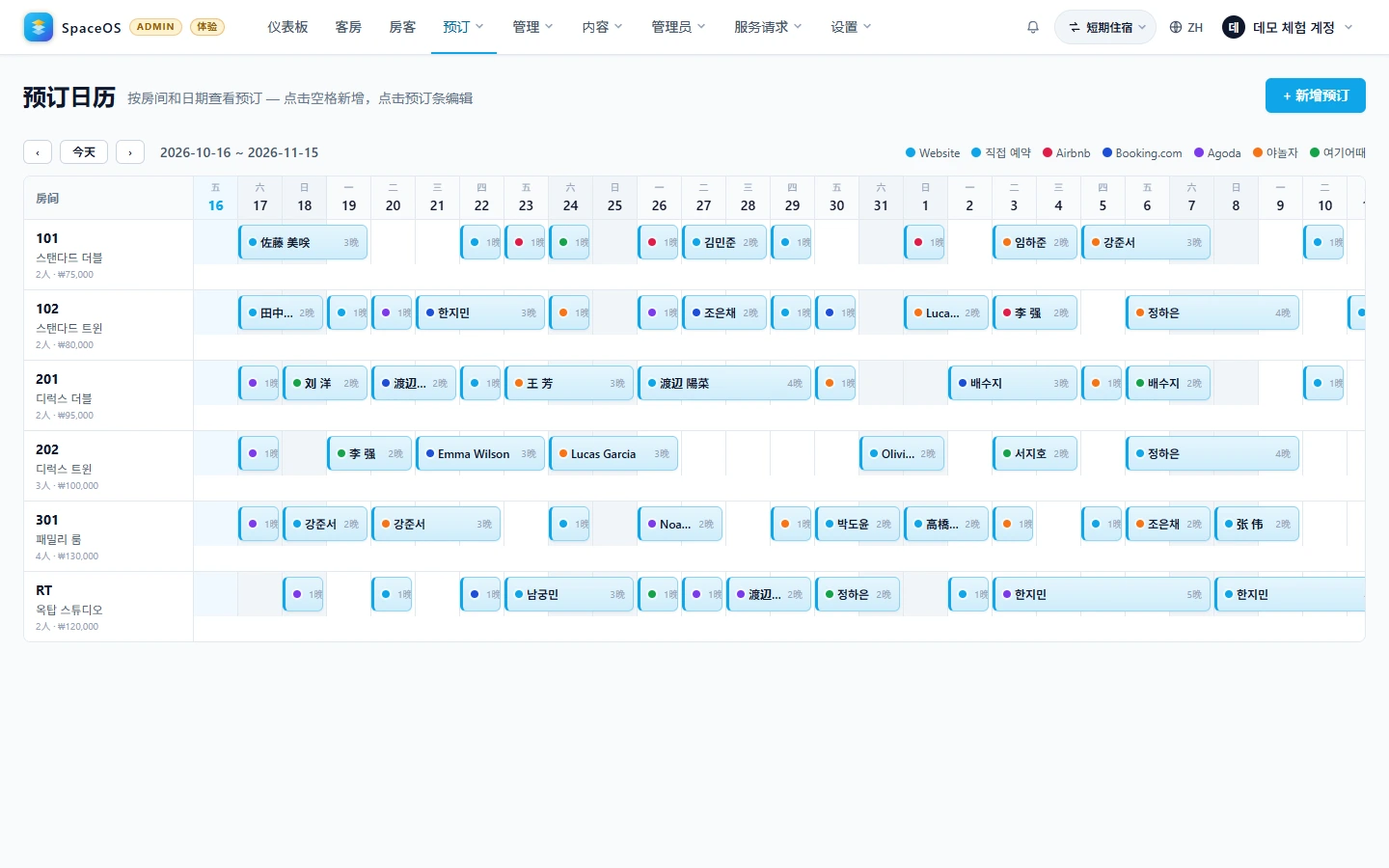
Task: Click room 101 스탠다드 더블 label
Action: 108,255
